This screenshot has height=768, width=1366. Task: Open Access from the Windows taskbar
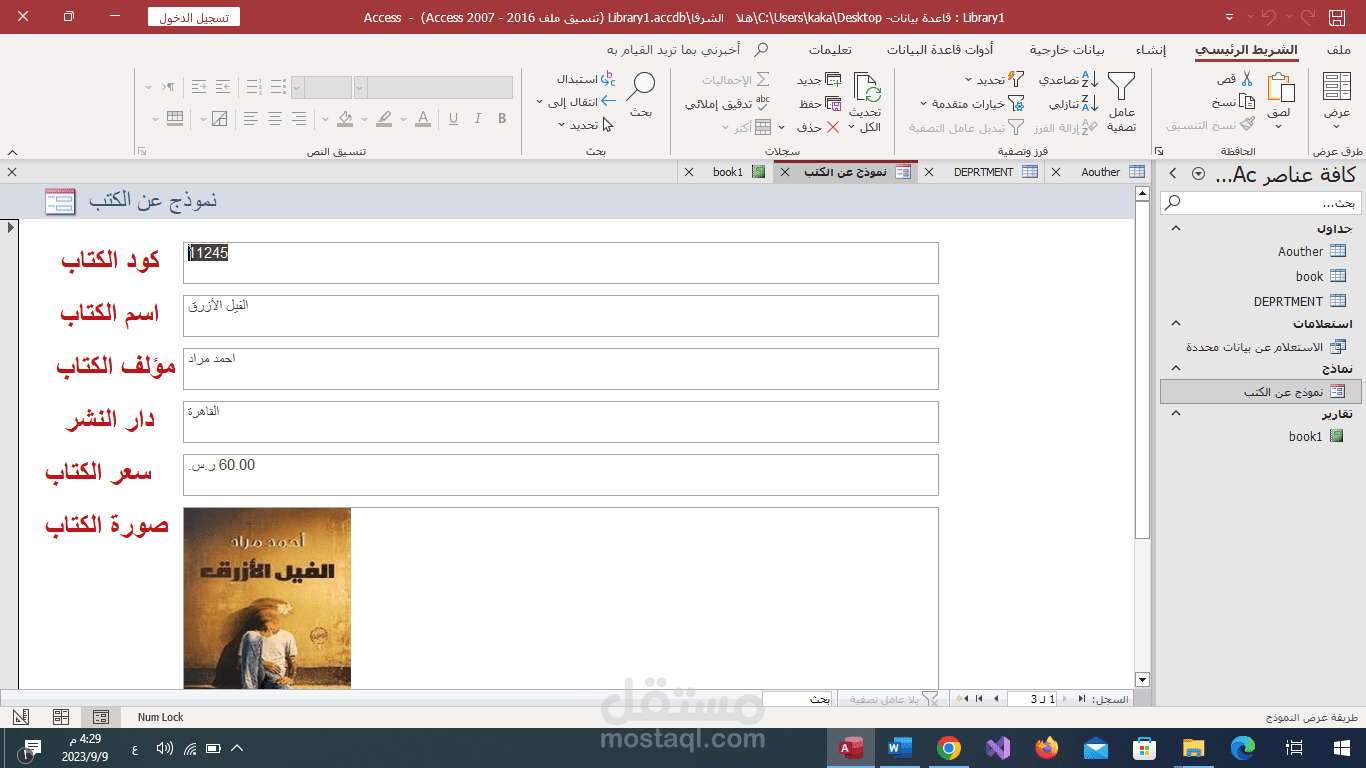coord(851,747)
